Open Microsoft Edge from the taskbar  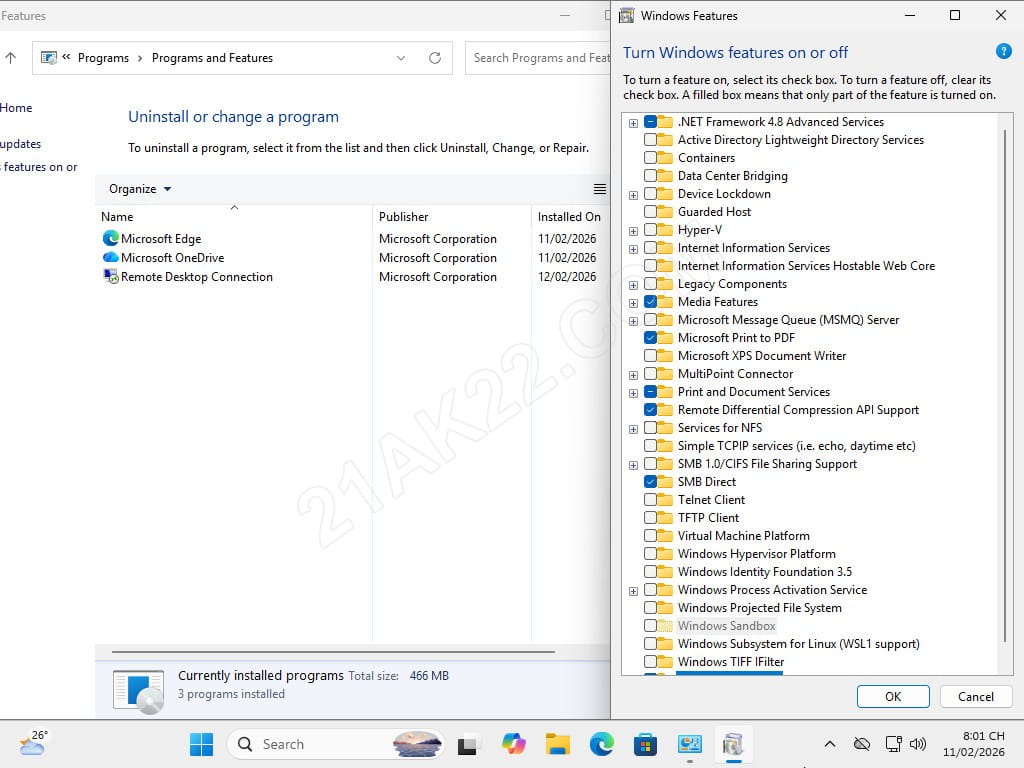click(x=601, y=744)
